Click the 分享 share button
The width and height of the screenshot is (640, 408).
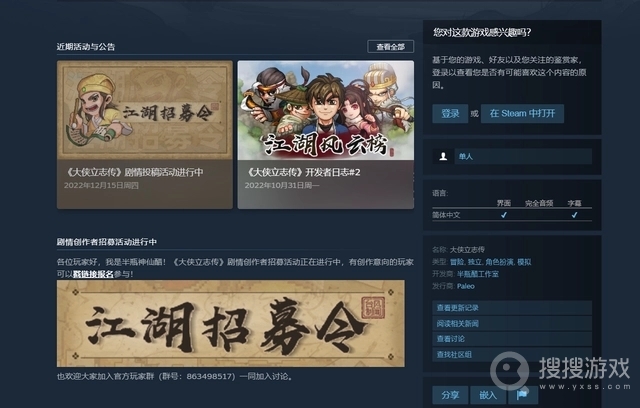[450, 395]
